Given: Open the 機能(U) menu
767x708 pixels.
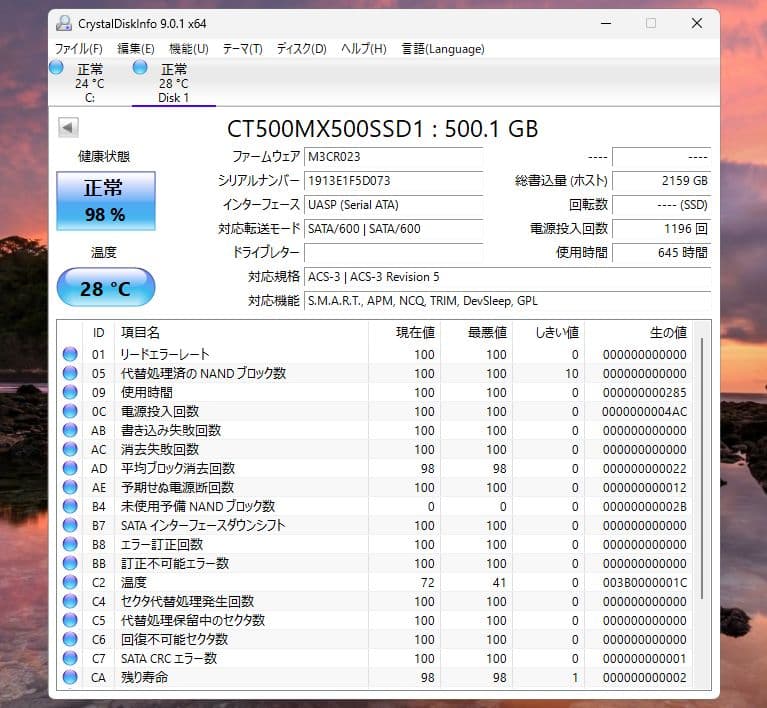Looking at the screenshot, I should pos(188,48).
